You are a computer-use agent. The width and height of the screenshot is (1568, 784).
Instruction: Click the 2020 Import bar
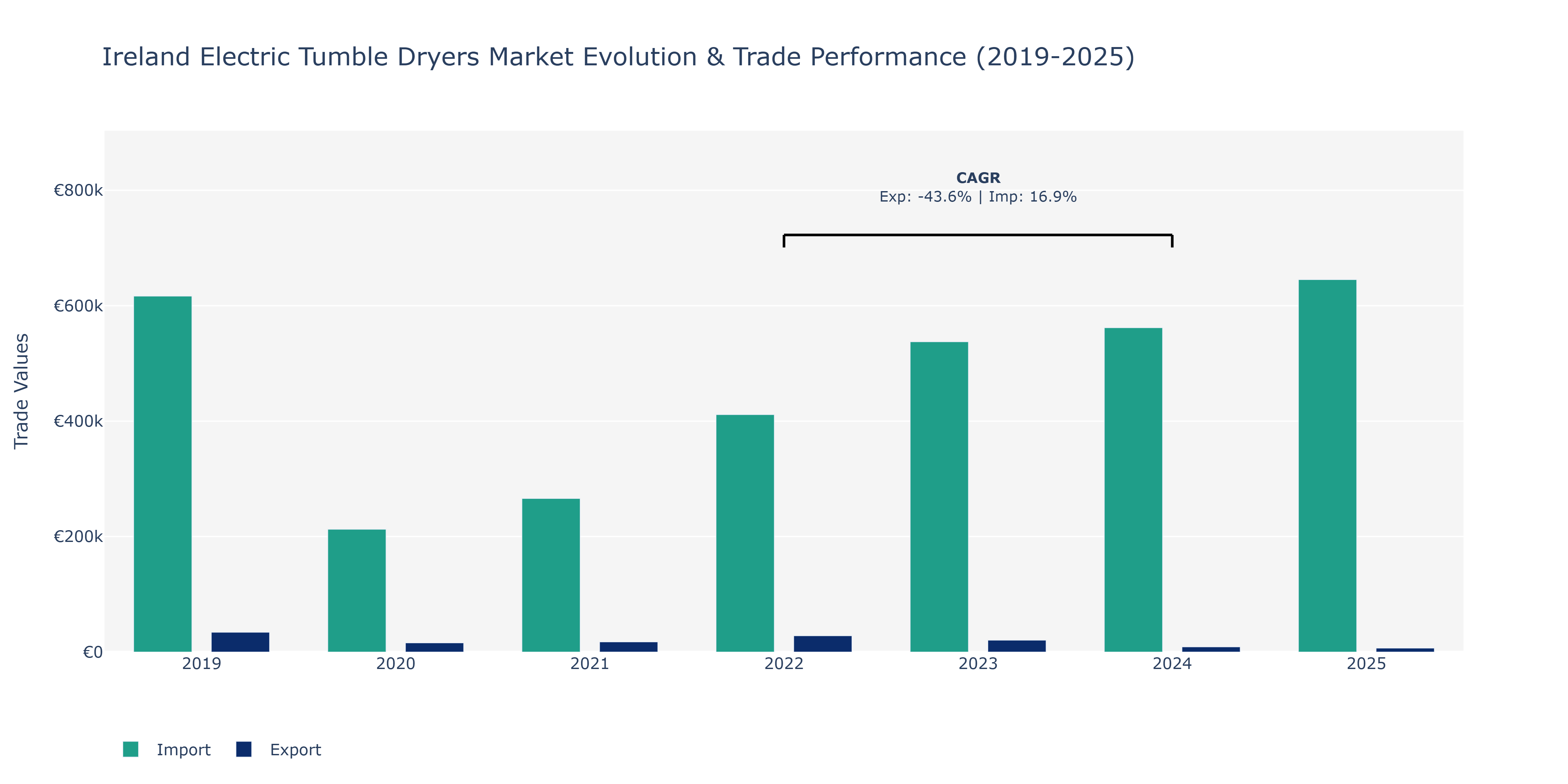tap(357, 590)
